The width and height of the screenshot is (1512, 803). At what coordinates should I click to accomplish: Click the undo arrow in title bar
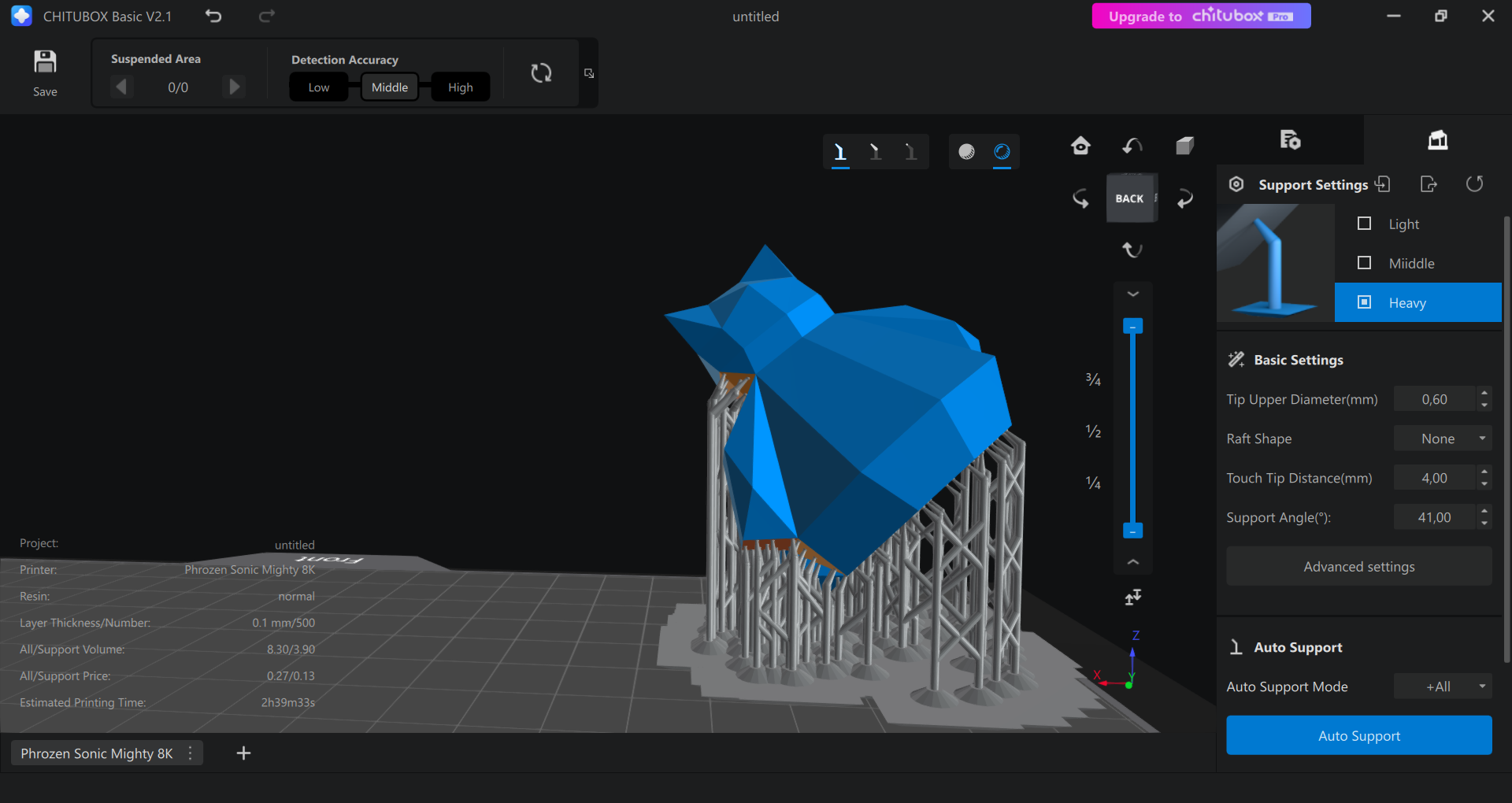coord(213,16)
